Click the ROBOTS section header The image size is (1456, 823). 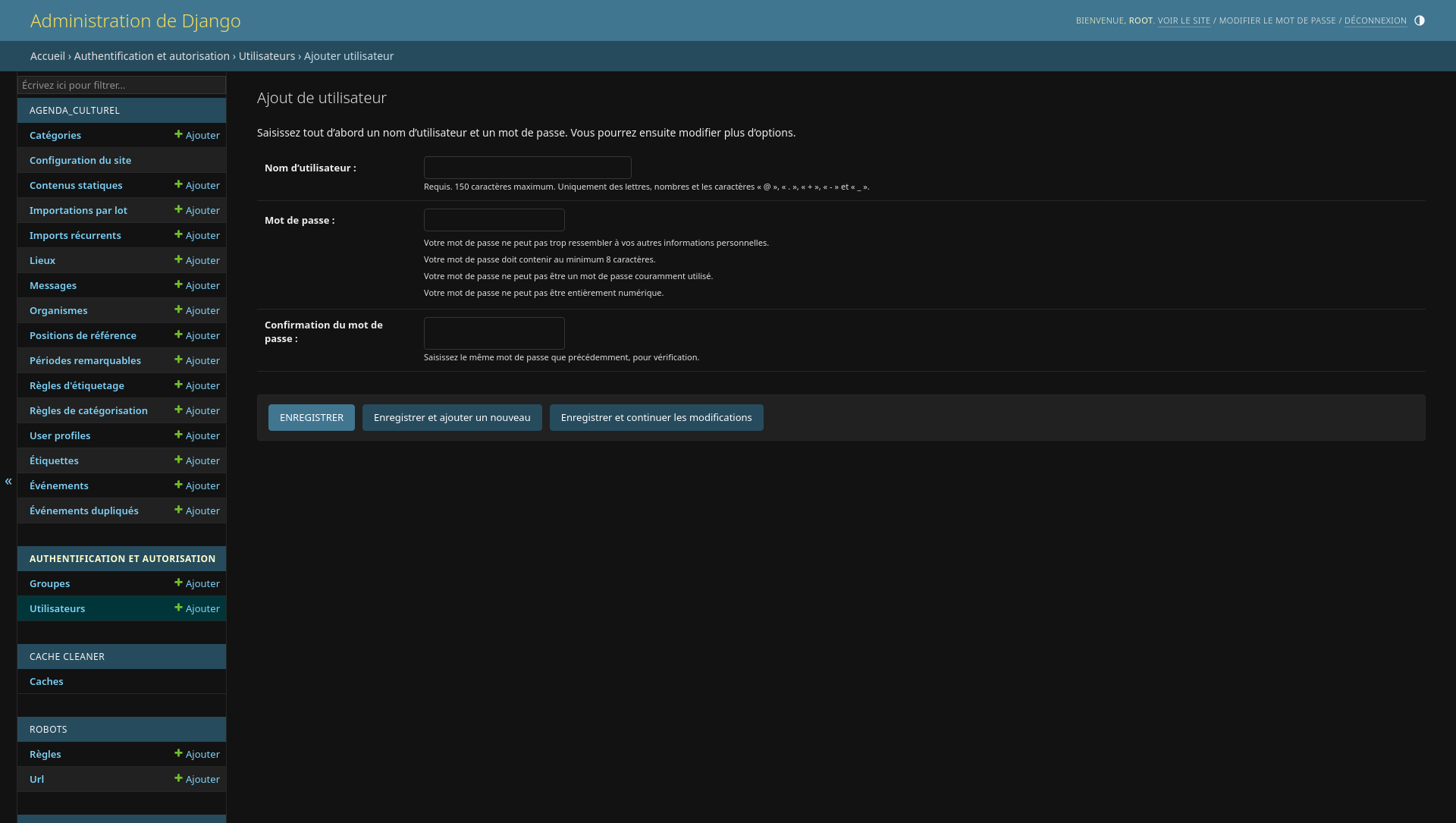[x=49, y=729]
